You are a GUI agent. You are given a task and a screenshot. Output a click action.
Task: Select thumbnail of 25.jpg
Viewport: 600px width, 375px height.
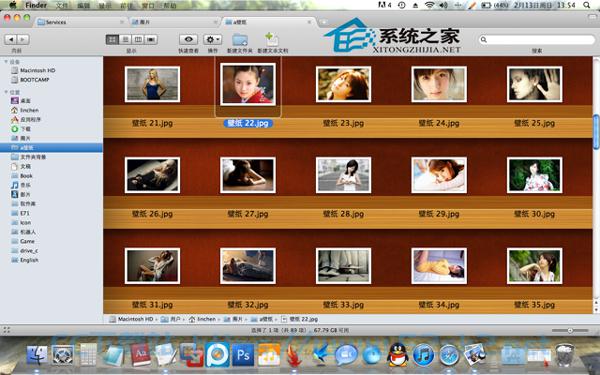(534, 84)
